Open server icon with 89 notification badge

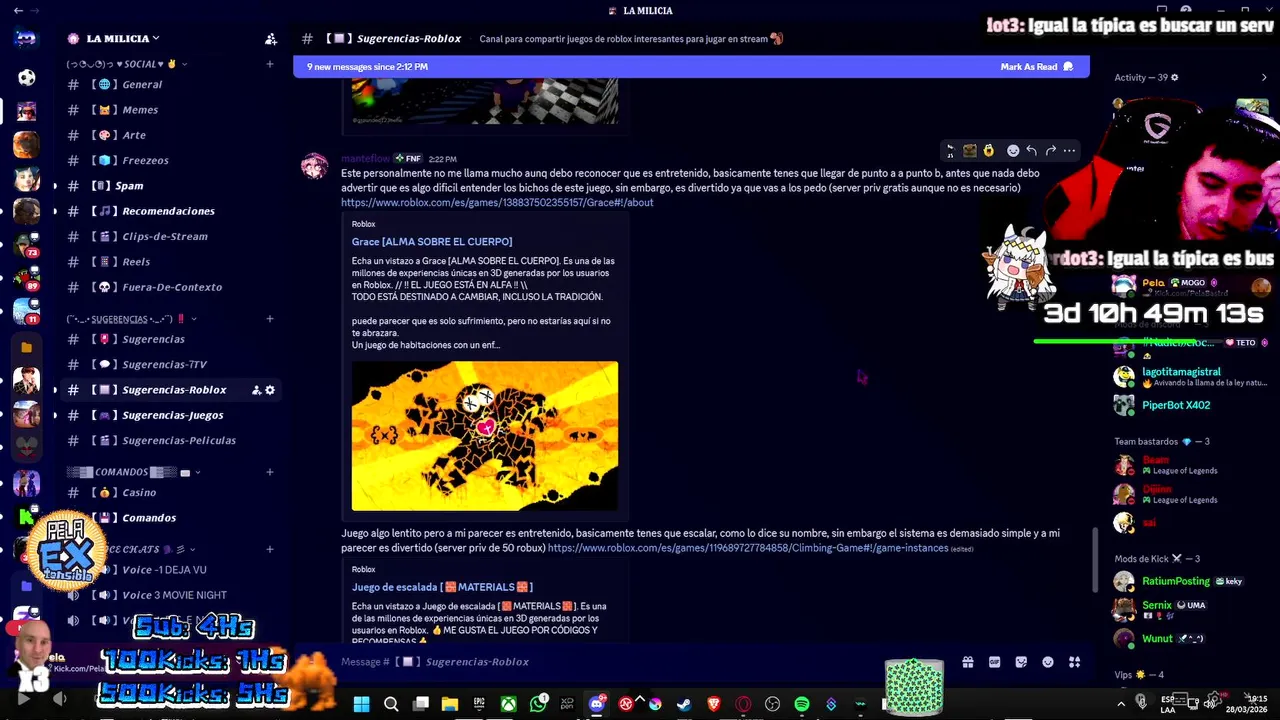26,278
